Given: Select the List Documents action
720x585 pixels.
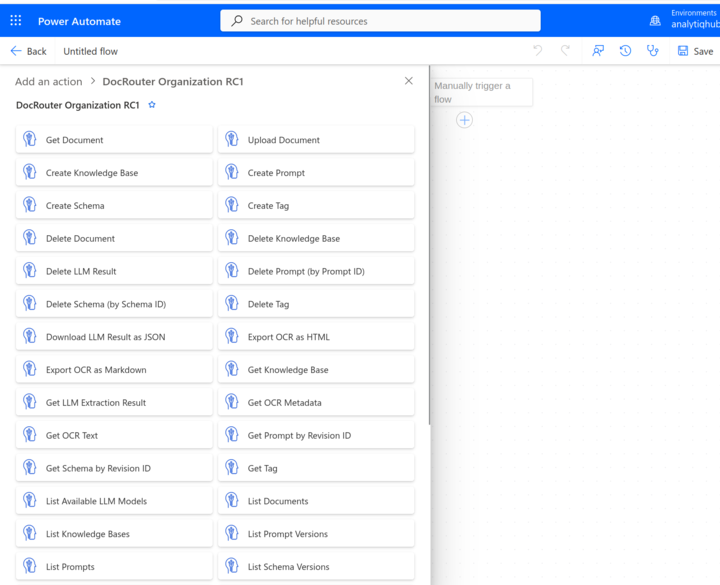Looking at the screenshot, I should [x=316, y=501].
